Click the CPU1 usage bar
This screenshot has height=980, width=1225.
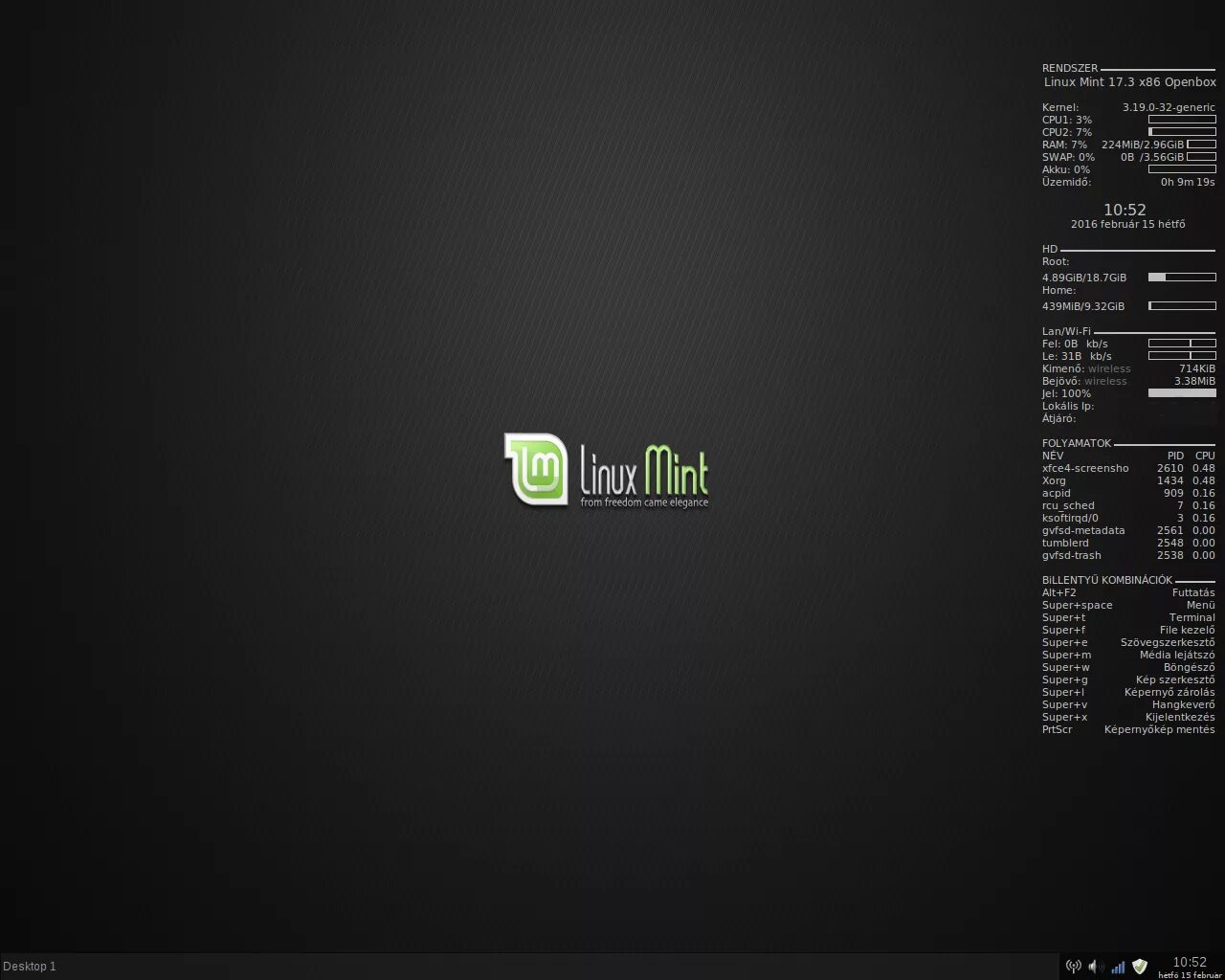pos(1182,120)
